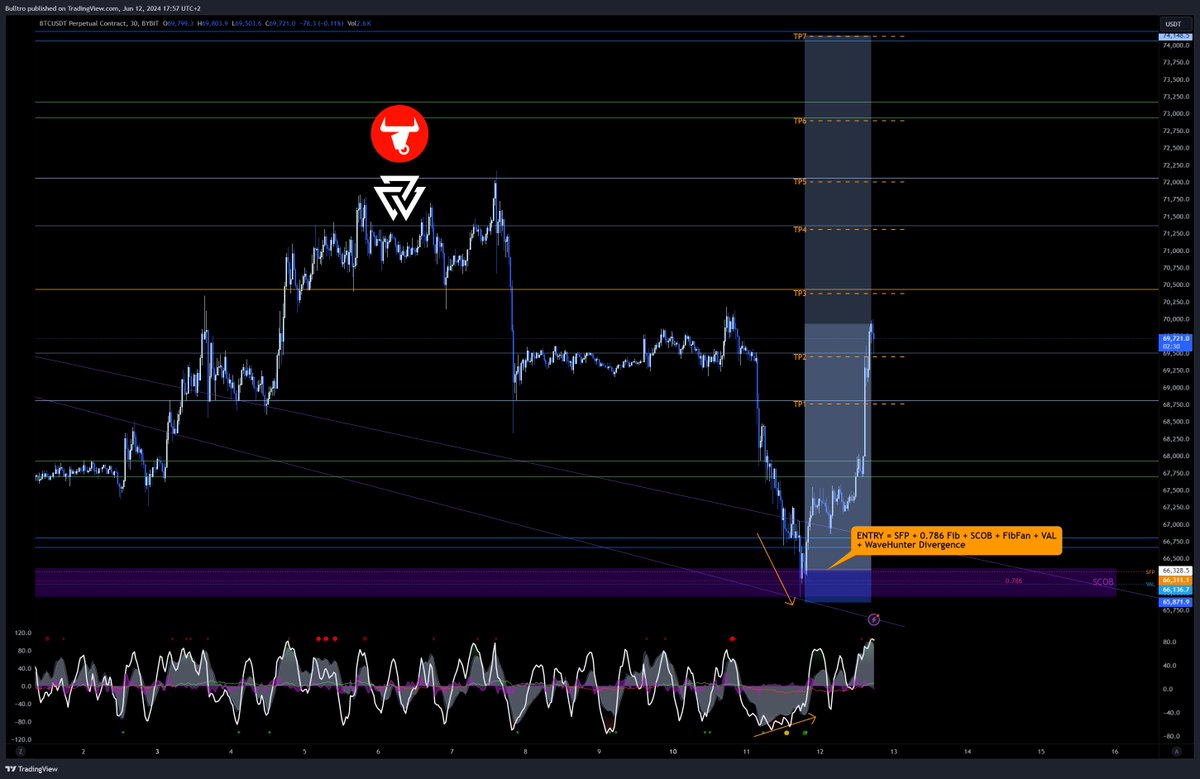Select the TP3 take-profit label

(800, 294)
